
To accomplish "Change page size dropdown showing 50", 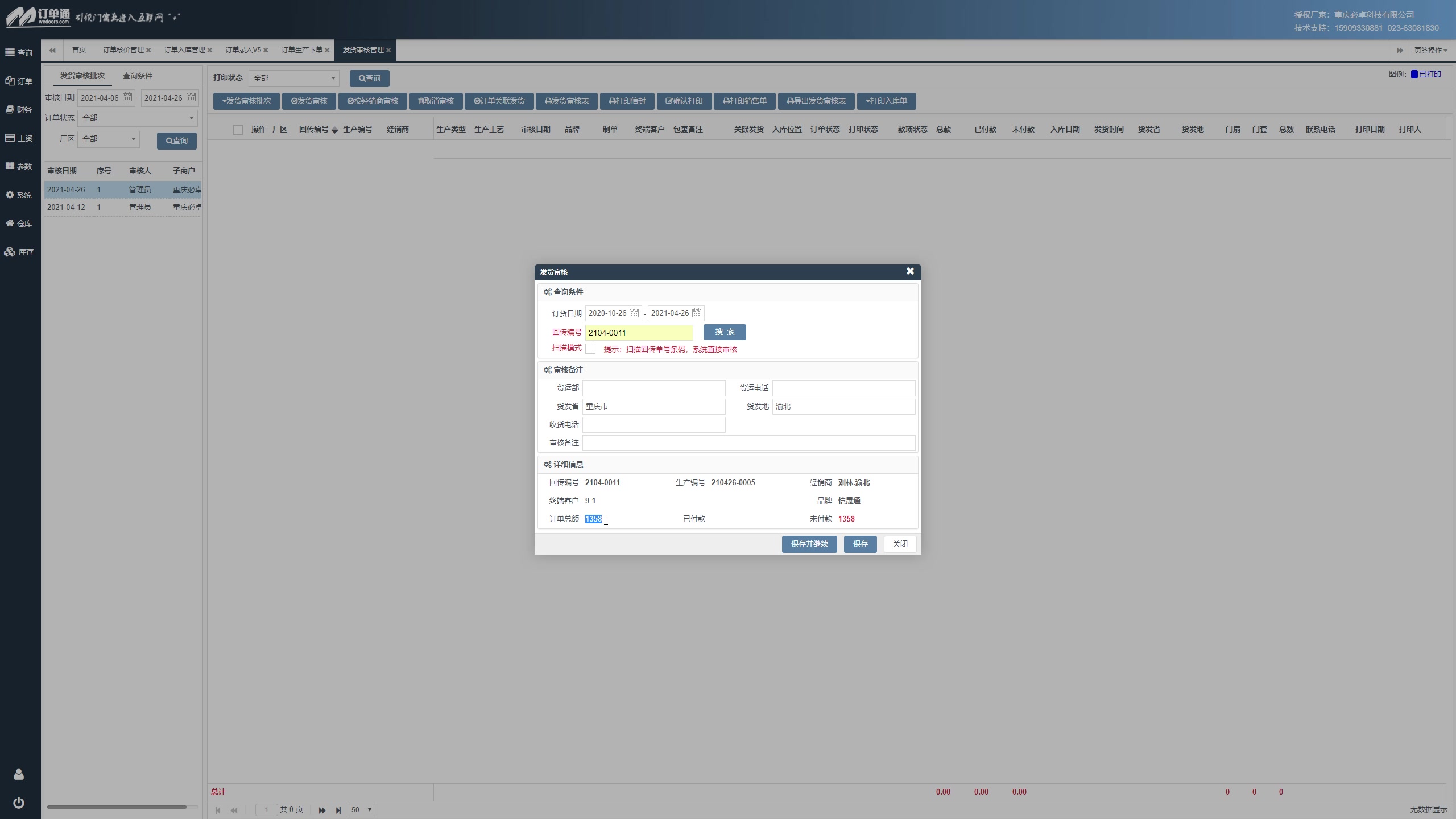I will coord(361,810).
